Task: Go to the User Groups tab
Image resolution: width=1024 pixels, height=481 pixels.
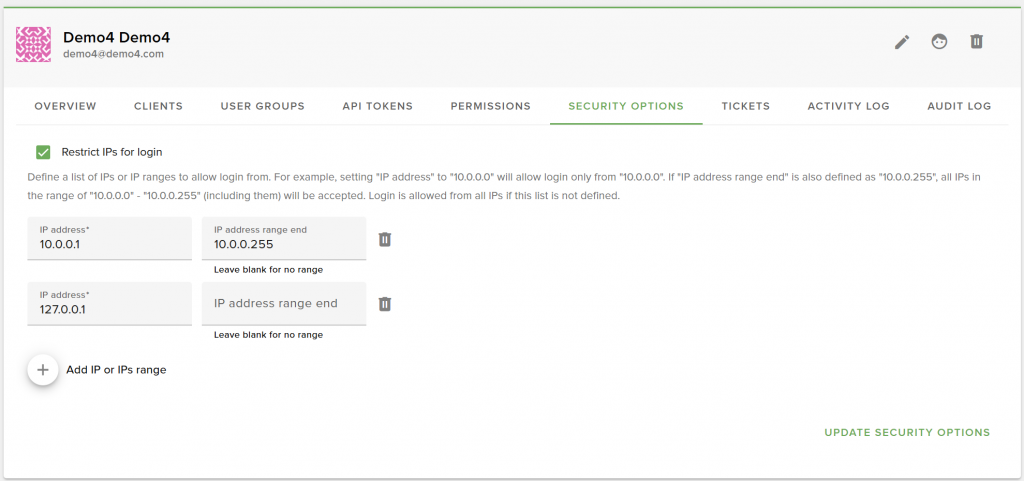Action: 263,106
